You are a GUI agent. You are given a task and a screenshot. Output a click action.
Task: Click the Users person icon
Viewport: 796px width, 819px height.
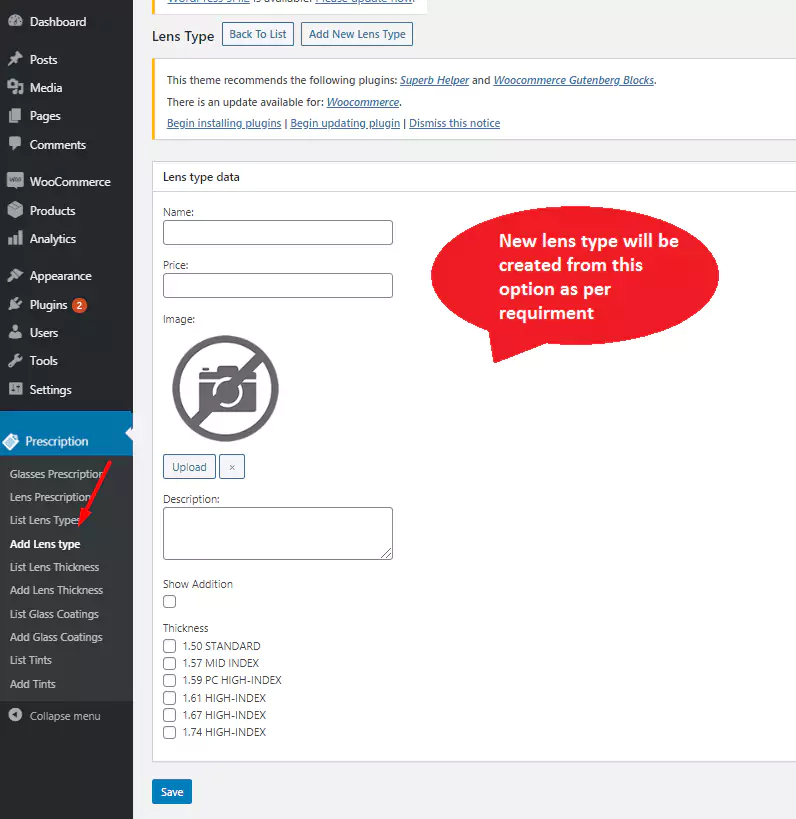(16, 332)
